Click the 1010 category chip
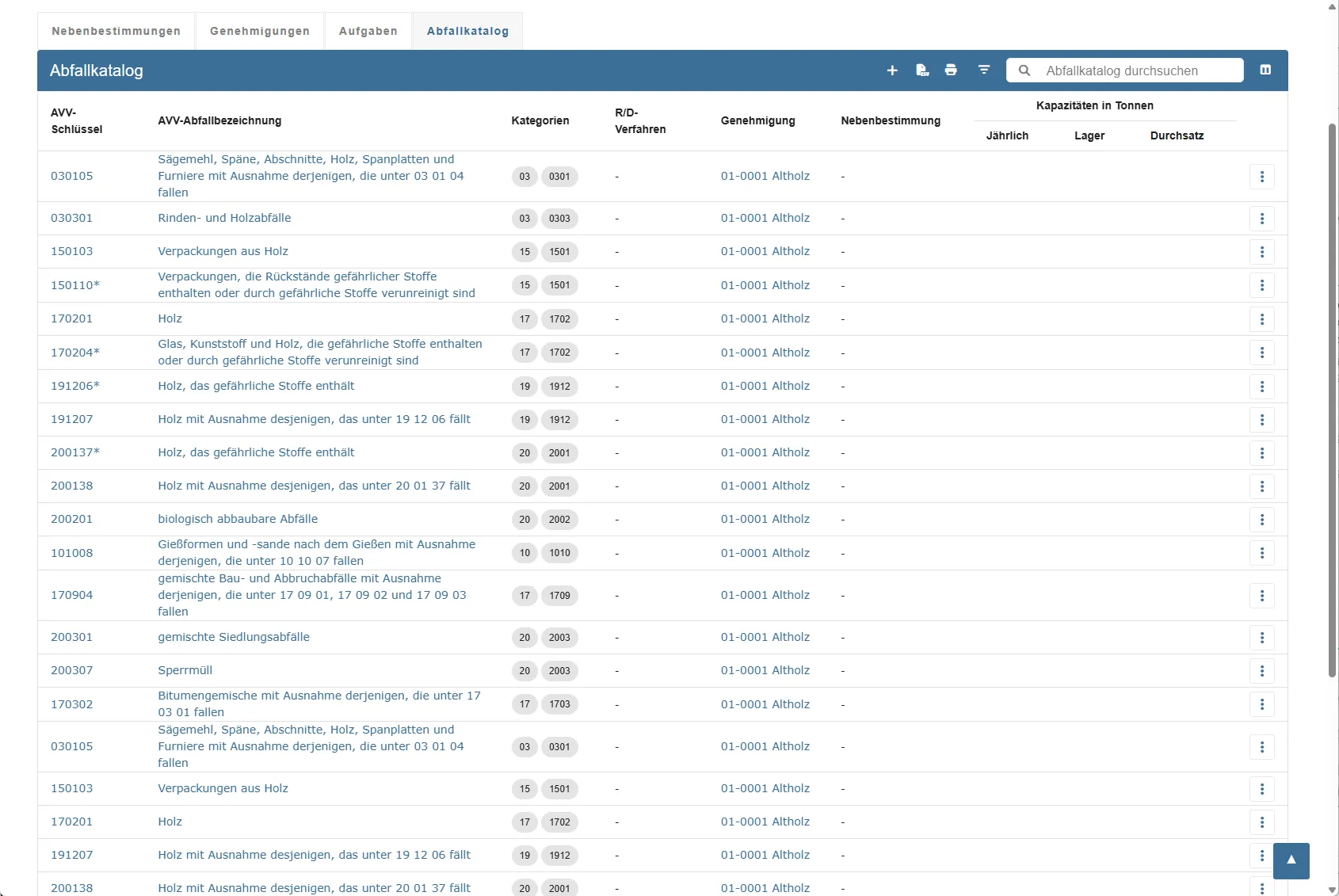This screenshot has height=896, width=1339. coord(559,553)
